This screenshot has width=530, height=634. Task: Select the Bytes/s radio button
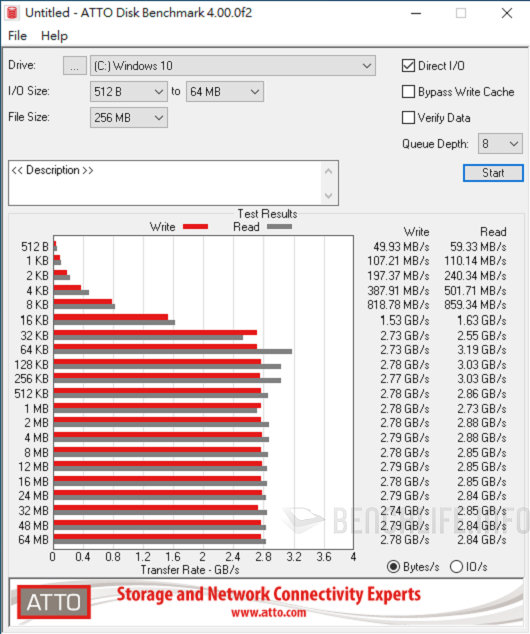coord(393,567)
